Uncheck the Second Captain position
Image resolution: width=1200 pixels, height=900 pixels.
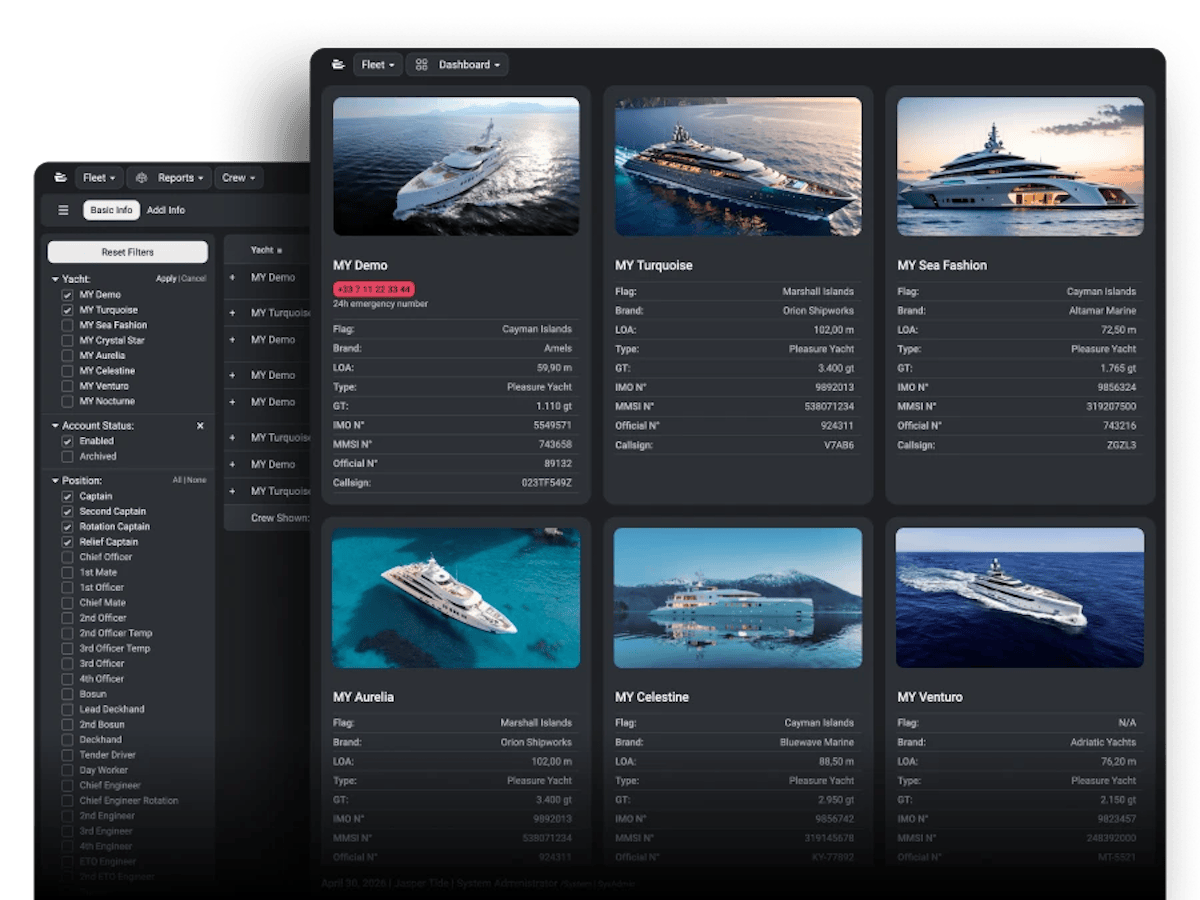(x=67, y=511)
